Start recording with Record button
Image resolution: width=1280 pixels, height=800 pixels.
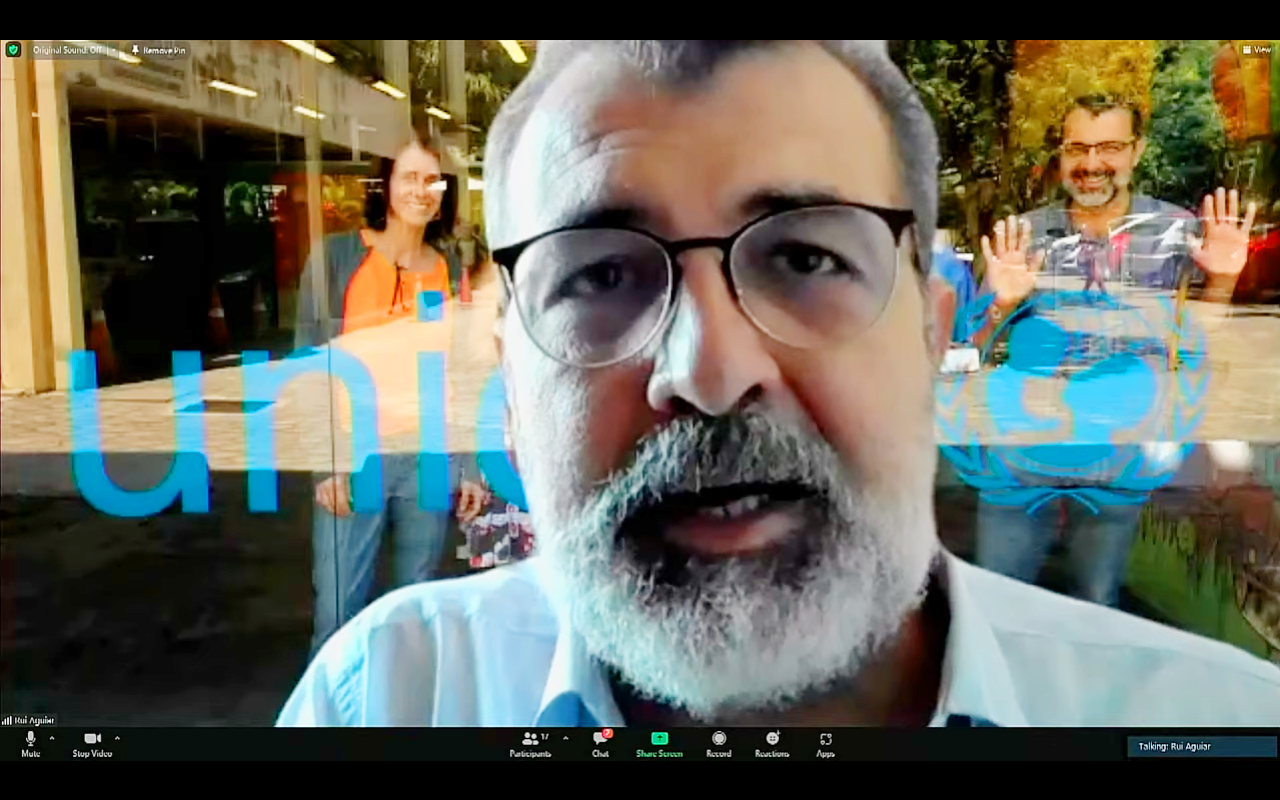pyautogui.click(x=718, y=743)
